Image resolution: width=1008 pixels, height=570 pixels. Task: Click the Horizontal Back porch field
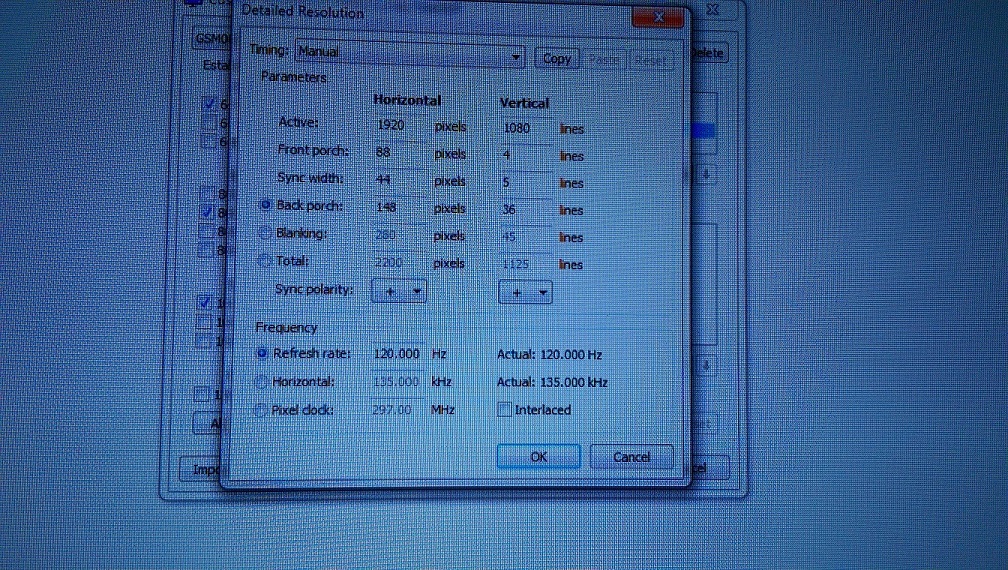click(x=396, y=208)
